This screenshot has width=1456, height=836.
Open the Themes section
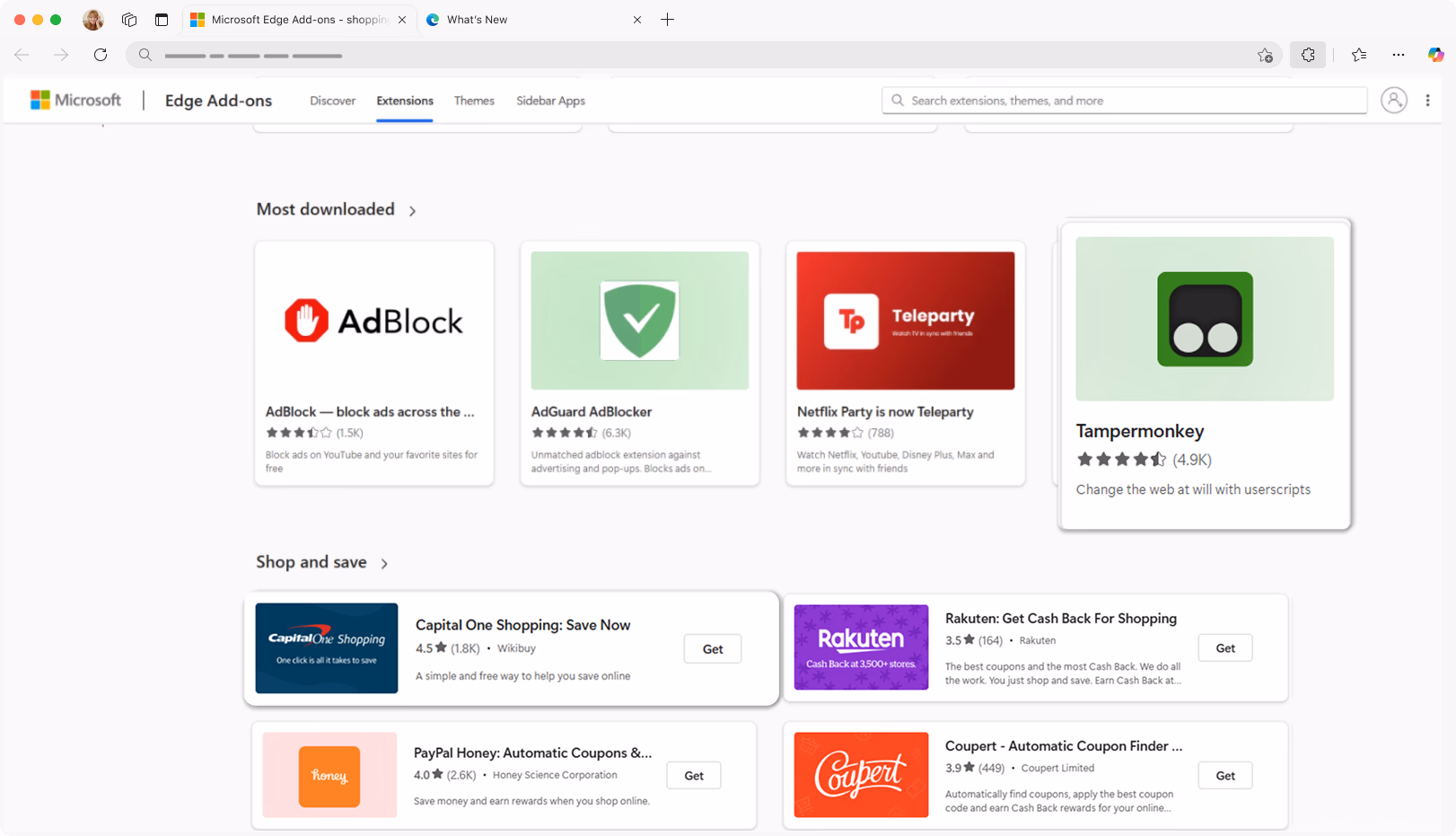pos(474,101)
